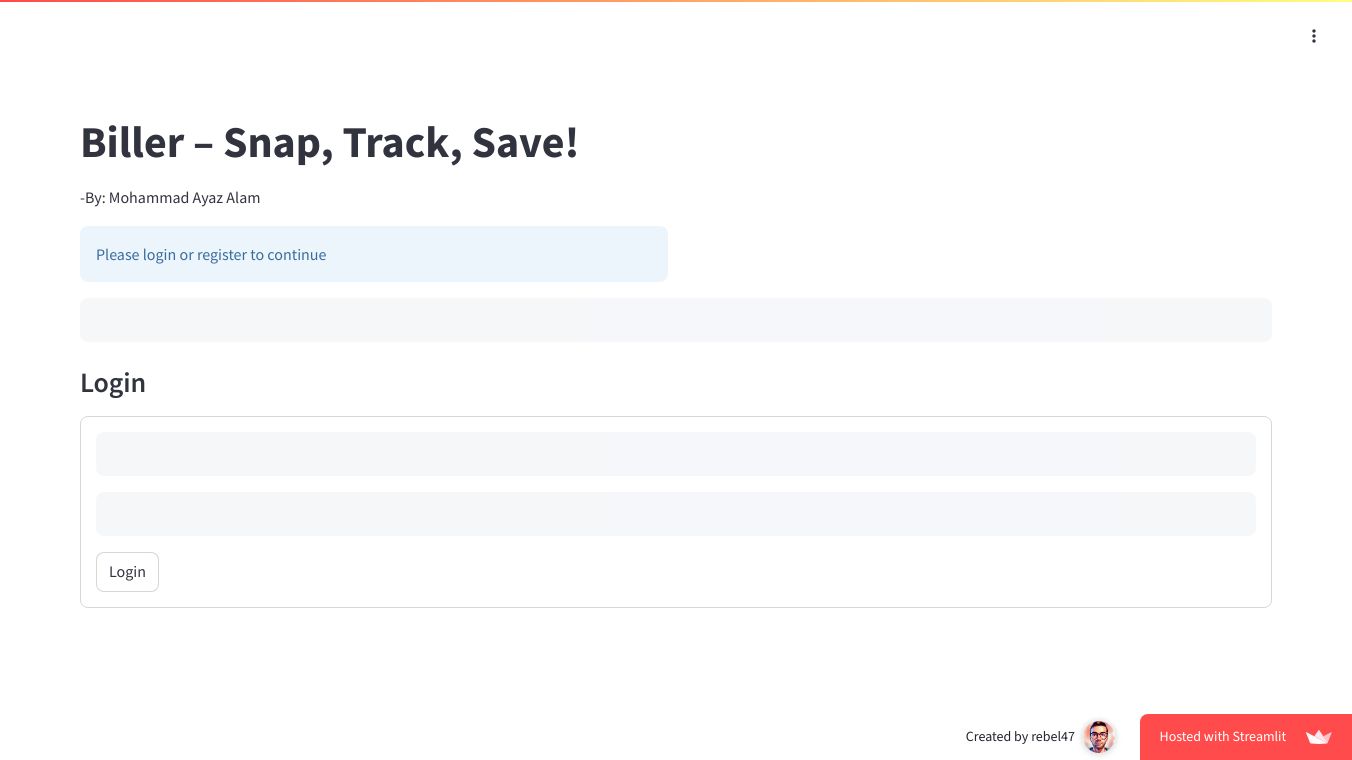Click the rebel47 creator avatar
The height and width of the screenshot is (760, 1352).
click(1099, 737)
